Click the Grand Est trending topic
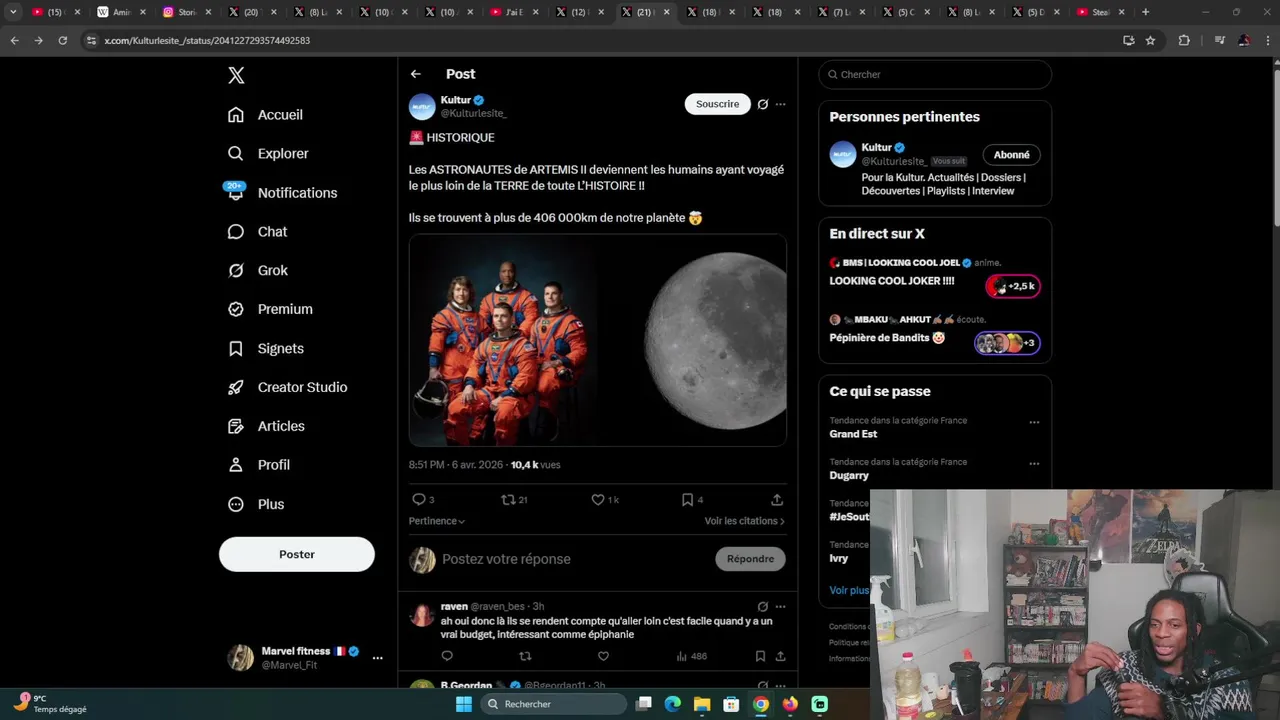Viewport: 1280px width, 720px height. coord(853,434)
